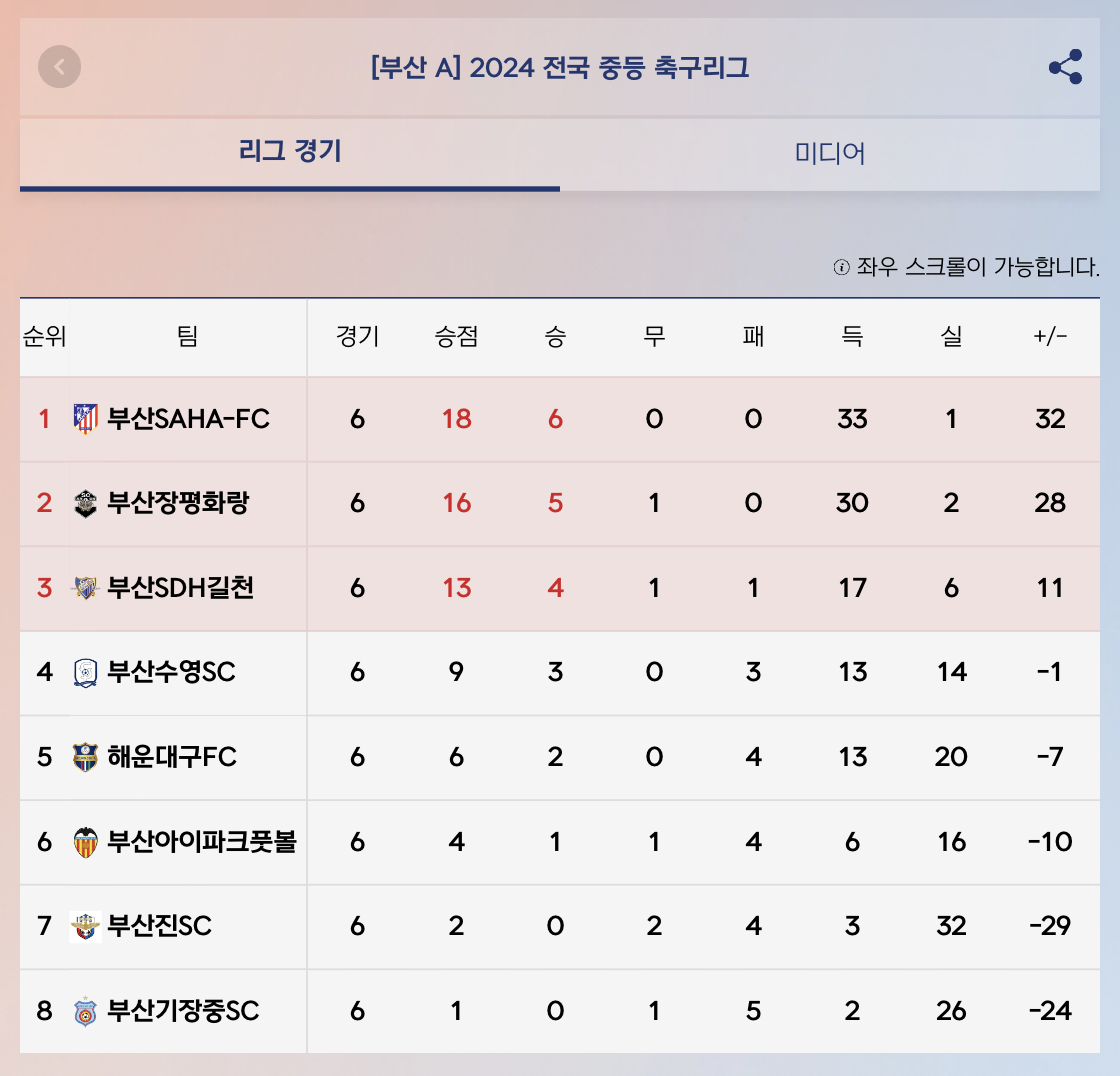Click the info icon beside scroll notice
This screenshot has height=1076, width=1120.
[841, 268]
